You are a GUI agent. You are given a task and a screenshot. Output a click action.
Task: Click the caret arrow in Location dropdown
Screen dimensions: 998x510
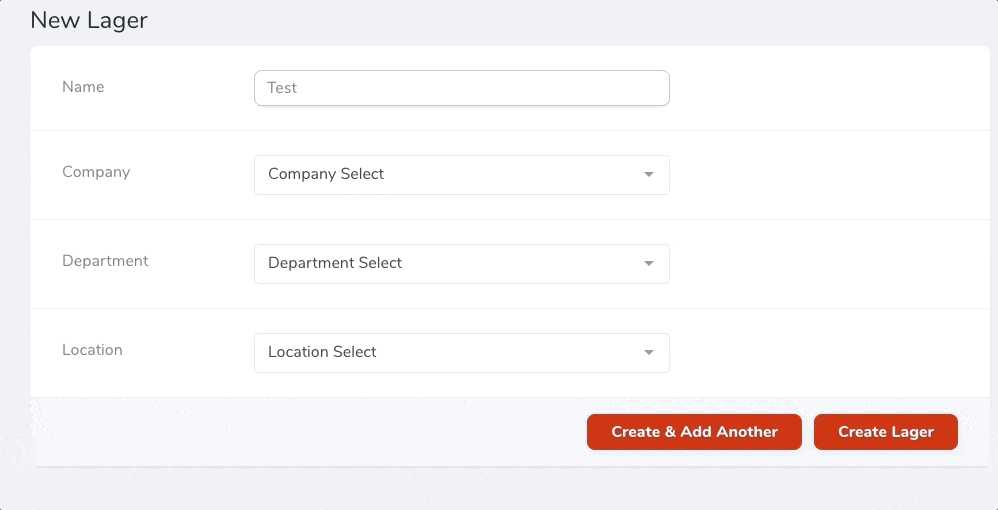[x=649, y=353]
